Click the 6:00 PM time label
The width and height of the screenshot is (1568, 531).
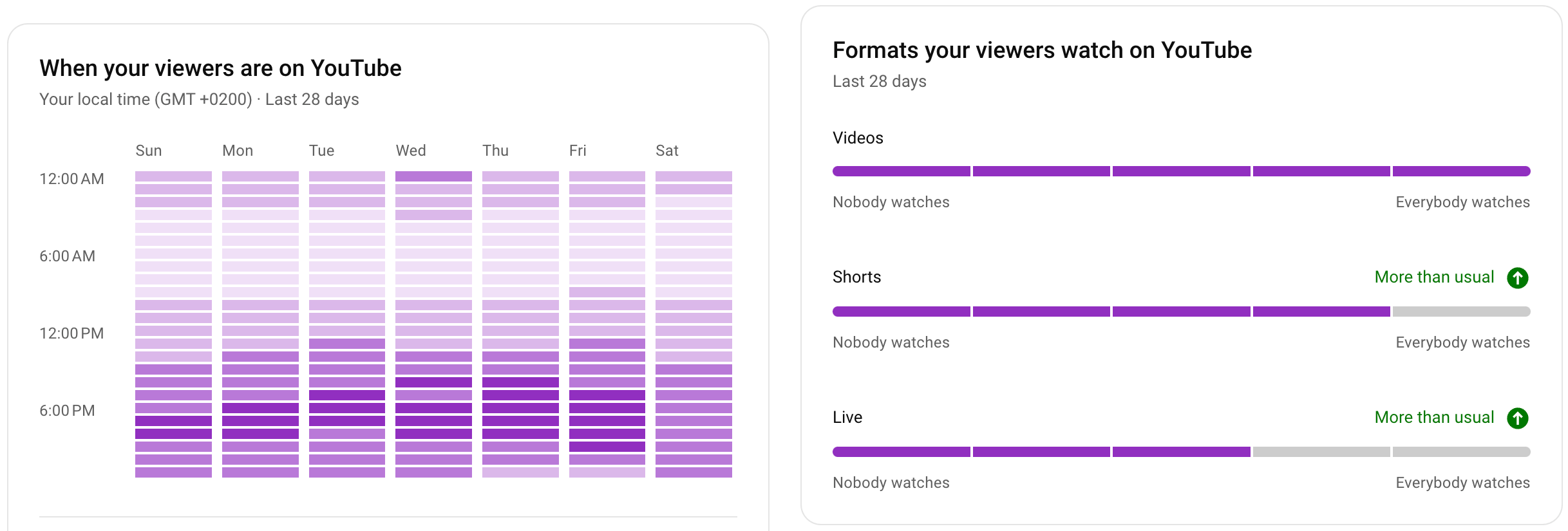(67, 411)
